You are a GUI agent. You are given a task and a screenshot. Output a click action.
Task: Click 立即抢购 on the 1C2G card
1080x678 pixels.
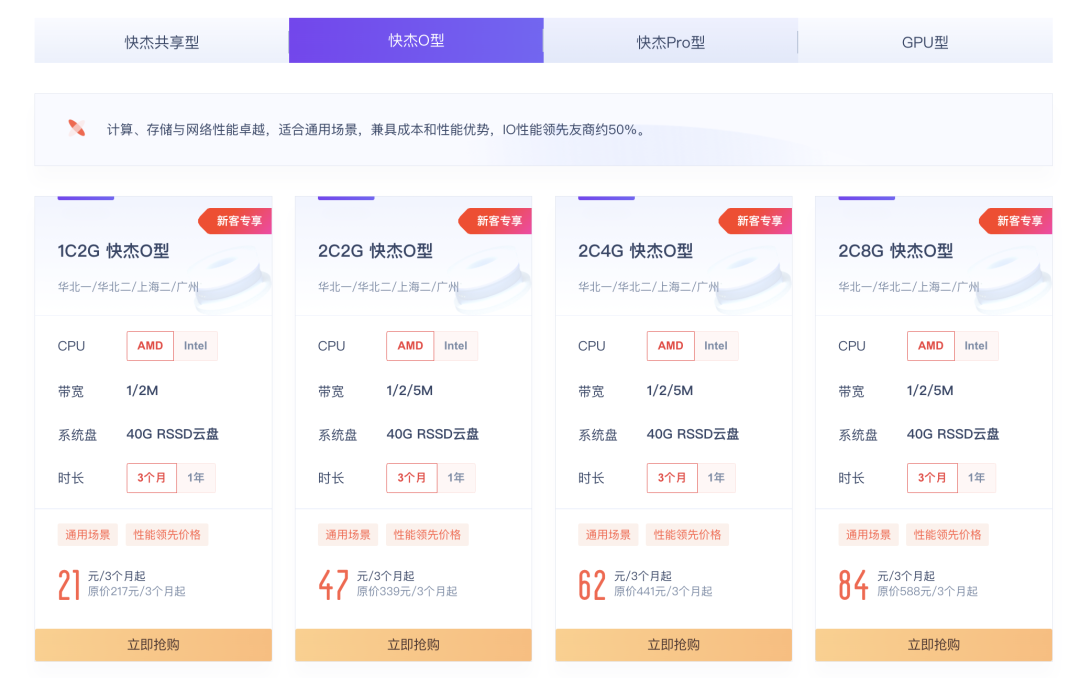[153, 645]
